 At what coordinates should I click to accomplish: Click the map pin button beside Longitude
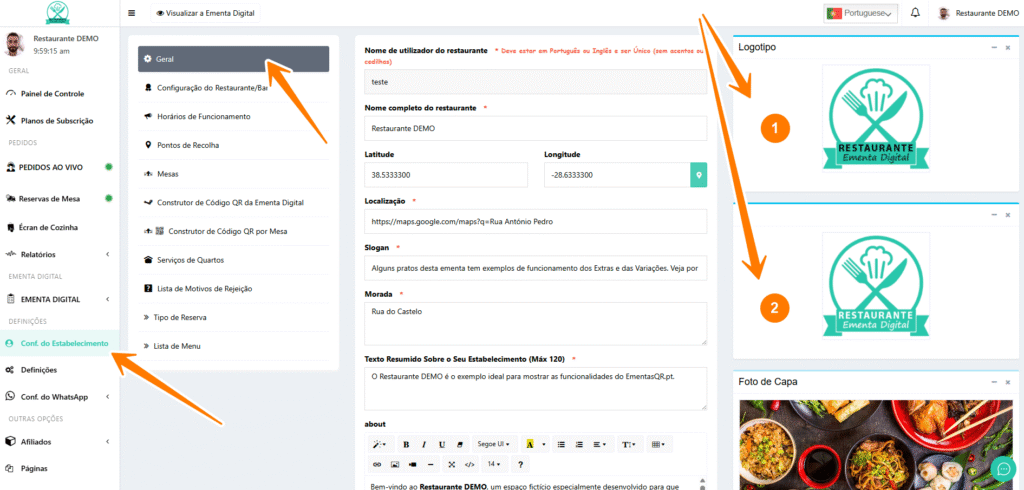coord(699,175)
